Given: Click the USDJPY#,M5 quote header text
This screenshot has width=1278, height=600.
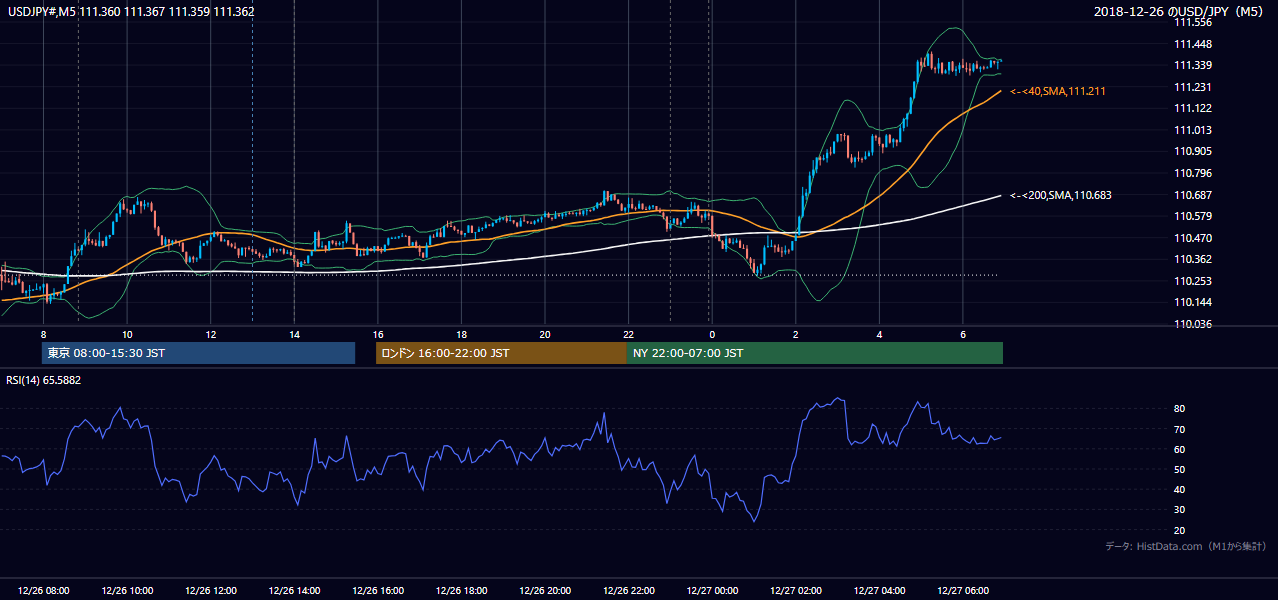Looking at the screenshot, I should (x=131, y=12).
